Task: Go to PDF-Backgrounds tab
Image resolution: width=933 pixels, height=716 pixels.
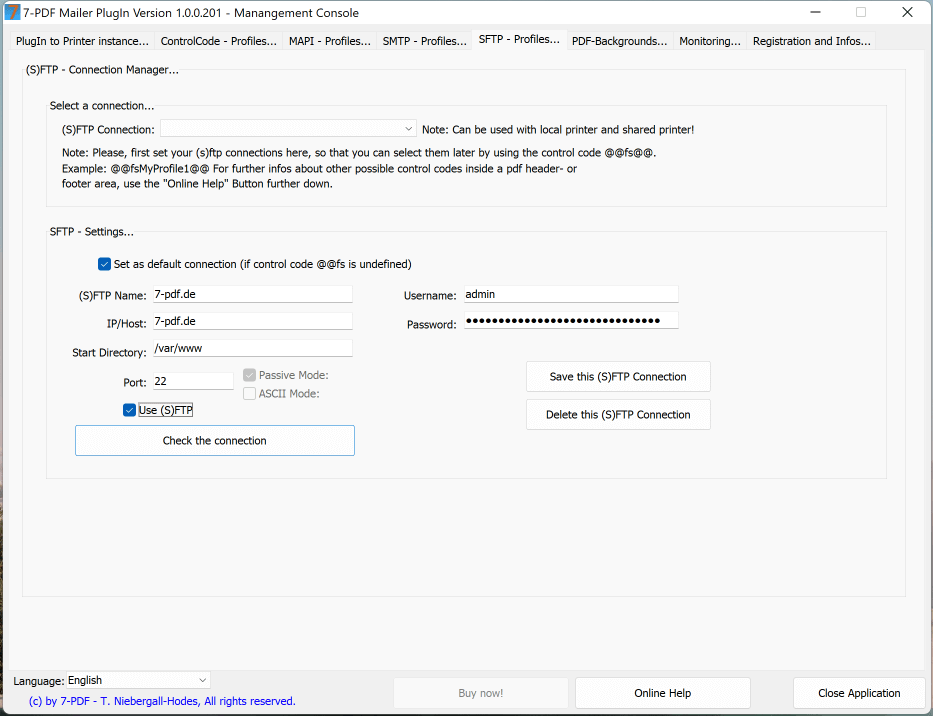Action: (619, 41)
